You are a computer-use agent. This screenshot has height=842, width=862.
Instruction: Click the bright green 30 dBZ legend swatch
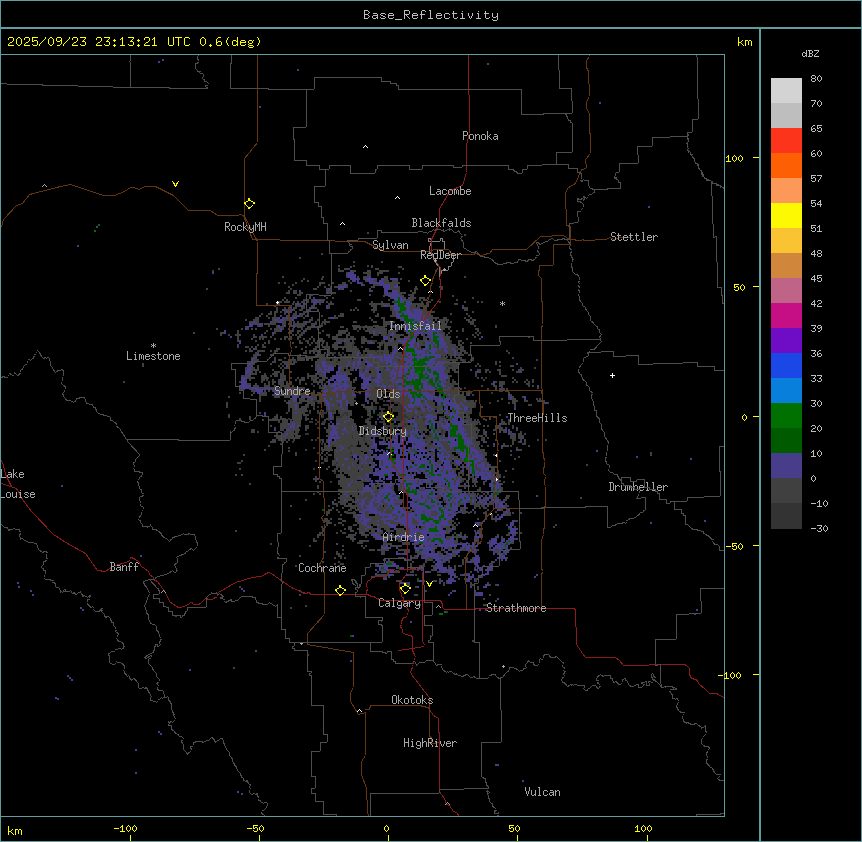coord(786,415)
